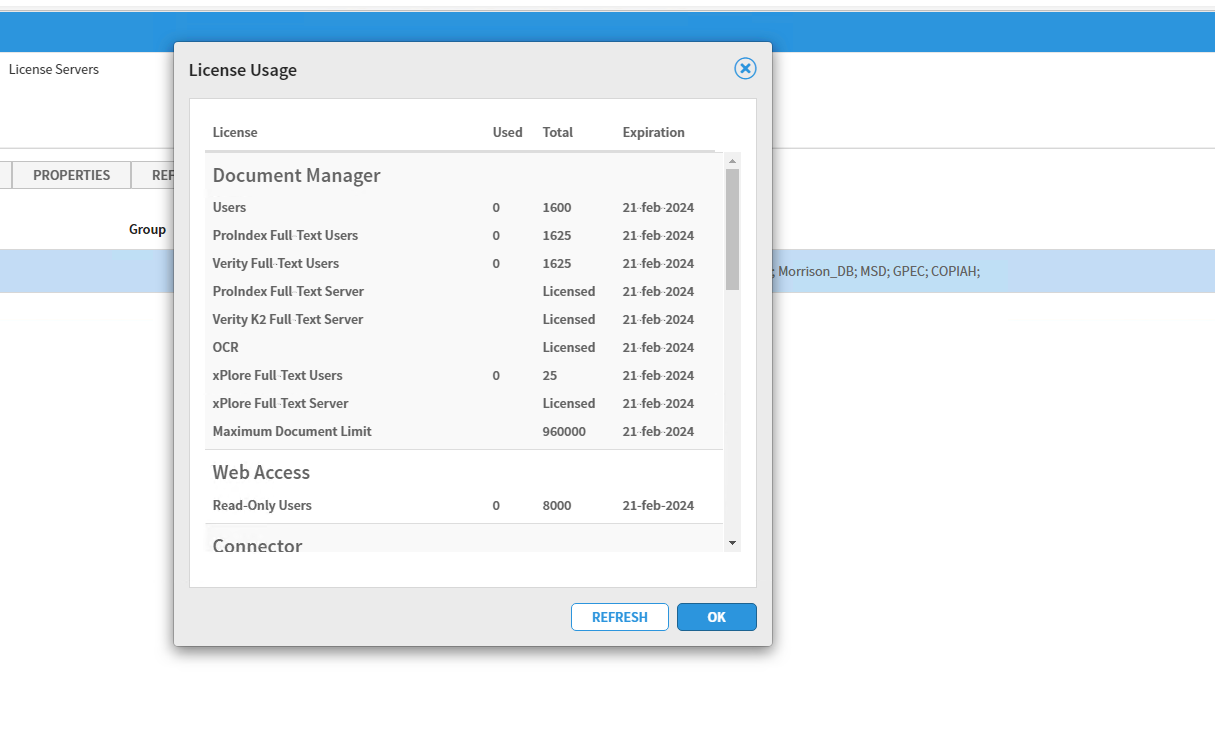
Task: Click the License Servers heading
Action: click(54, 69)
